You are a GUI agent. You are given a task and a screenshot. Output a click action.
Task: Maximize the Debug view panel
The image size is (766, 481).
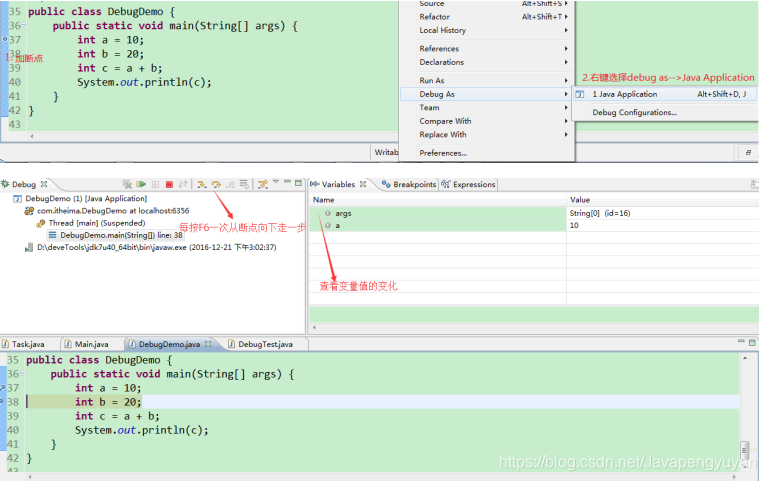(x=298, y=183)
